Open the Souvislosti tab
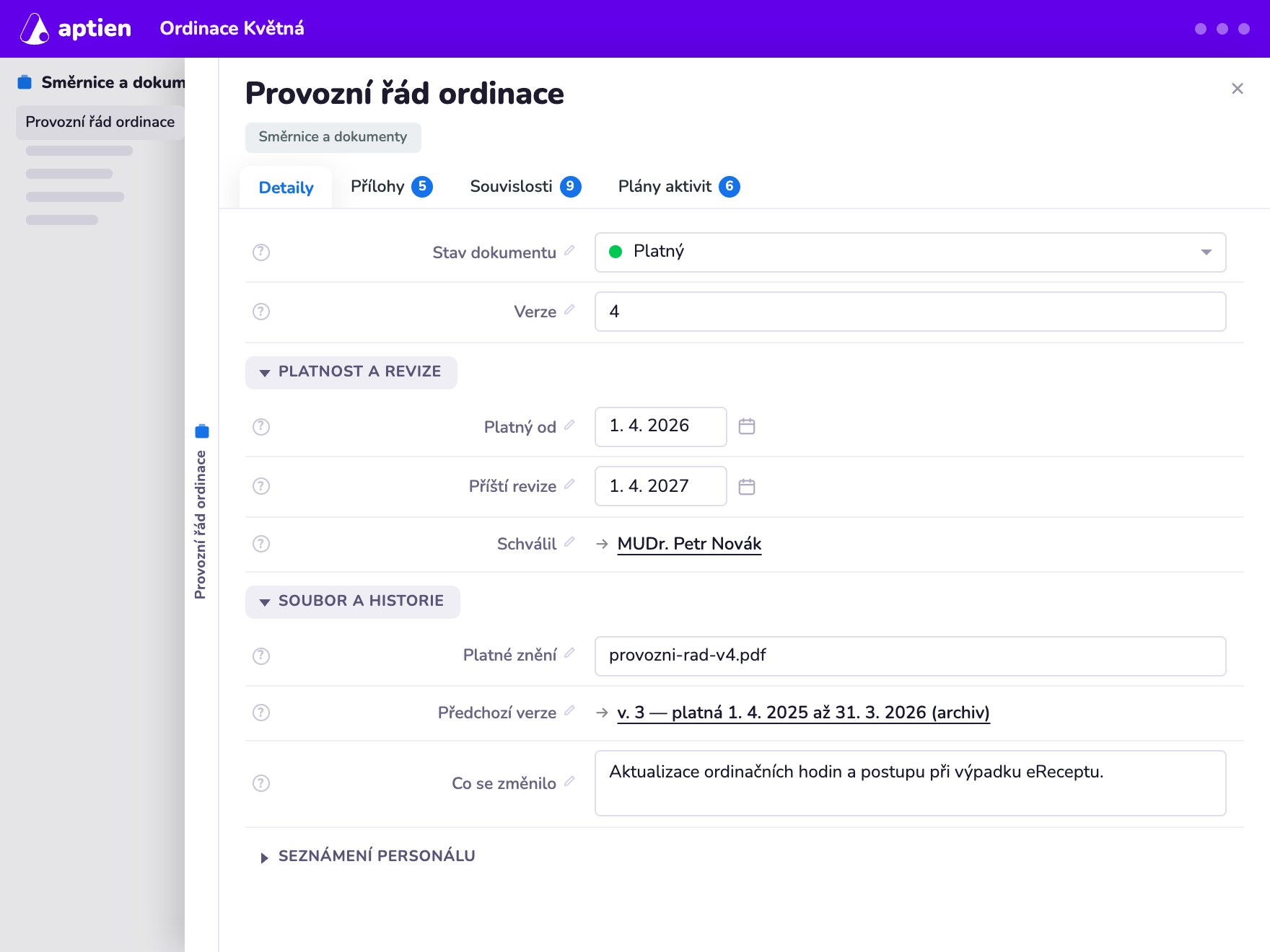This screenshot has height=952, width=1270. pos(525,187)
